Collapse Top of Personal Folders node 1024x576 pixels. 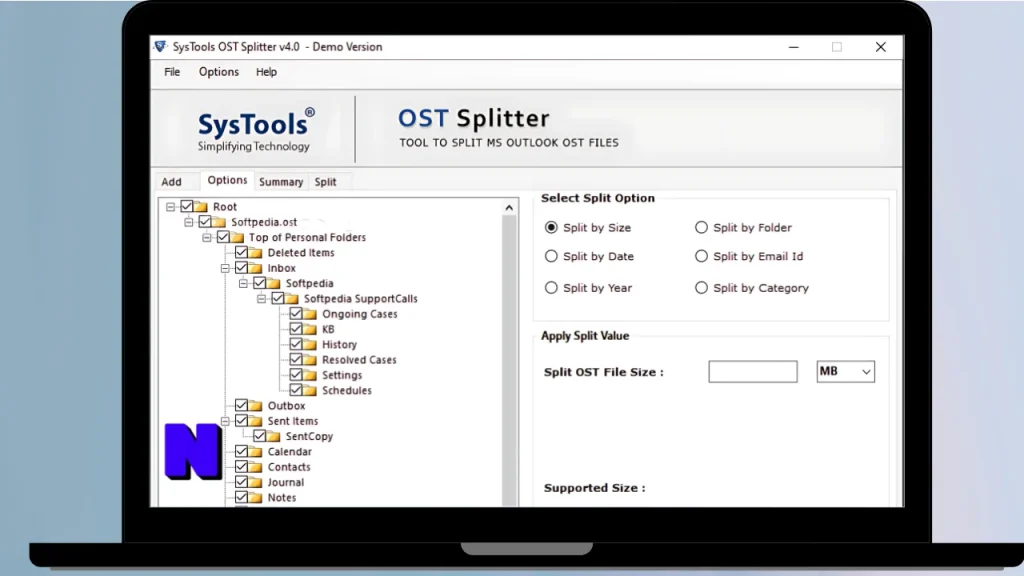click(x=207, y=238)
